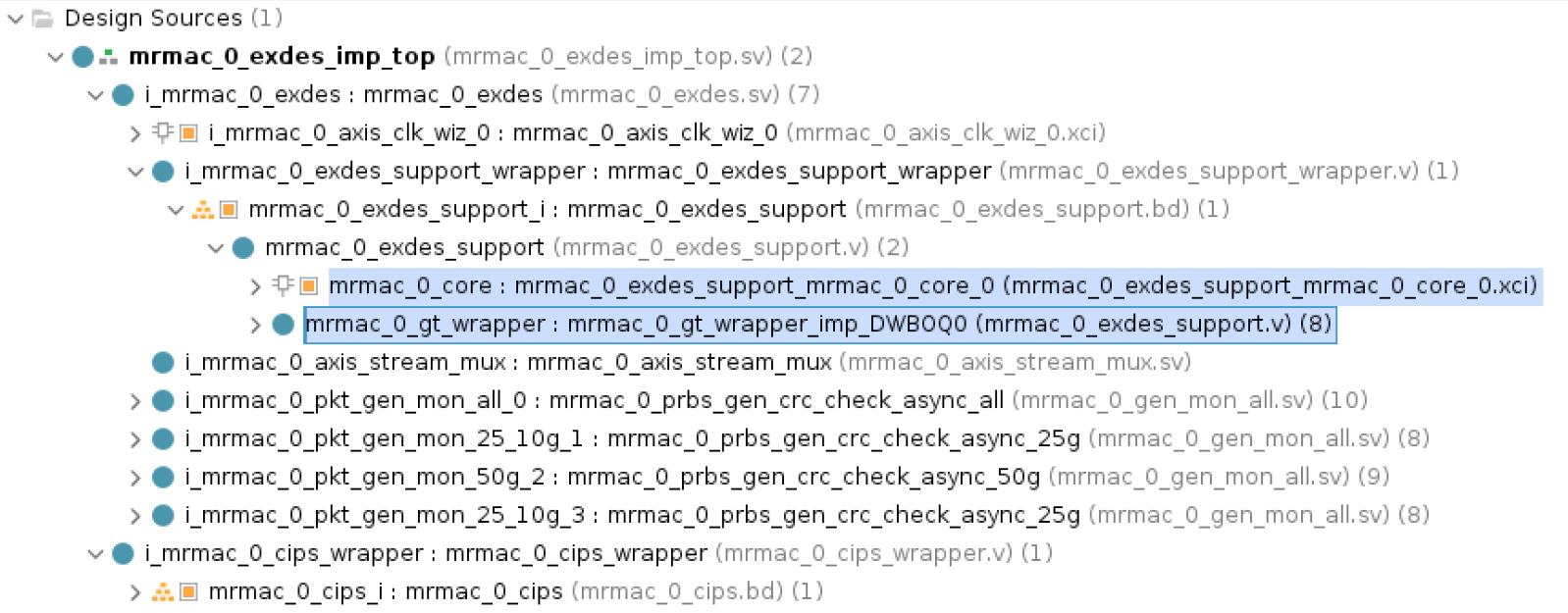Viewport: 1568px width, 613px height.
Task: Select the mrmac_0_core tree row
Action: coord(932,285)
